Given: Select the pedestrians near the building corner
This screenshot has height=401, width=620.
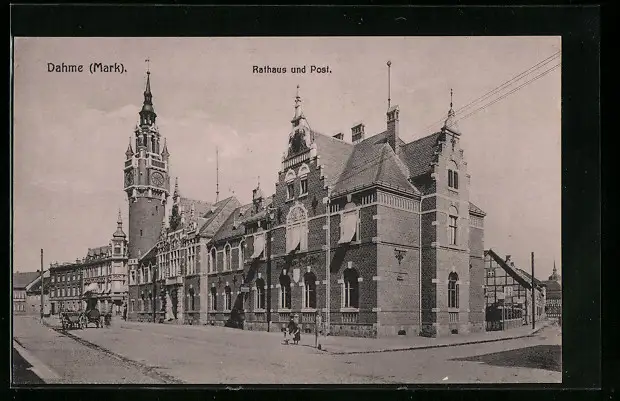Looking at the screenshot, I should 291,330.
